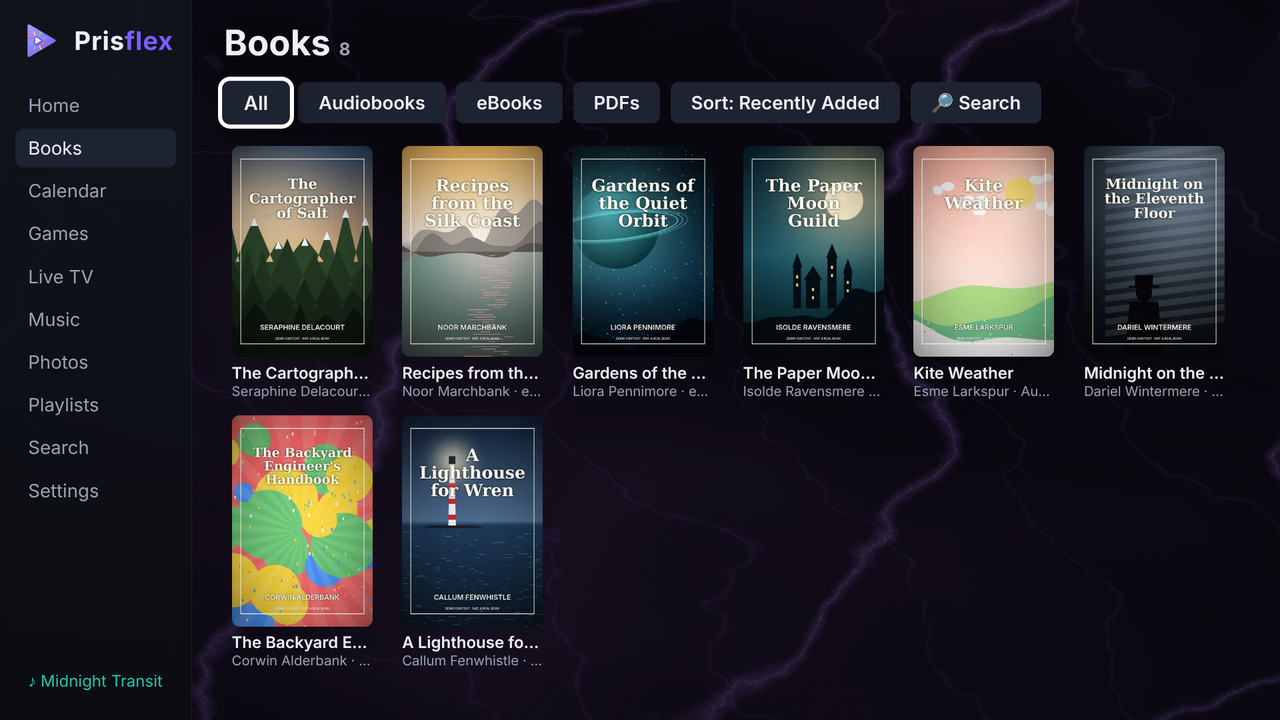Open the Sort: Recently Added dropdown
The image size is (1280, 720).
click(785, 103)
